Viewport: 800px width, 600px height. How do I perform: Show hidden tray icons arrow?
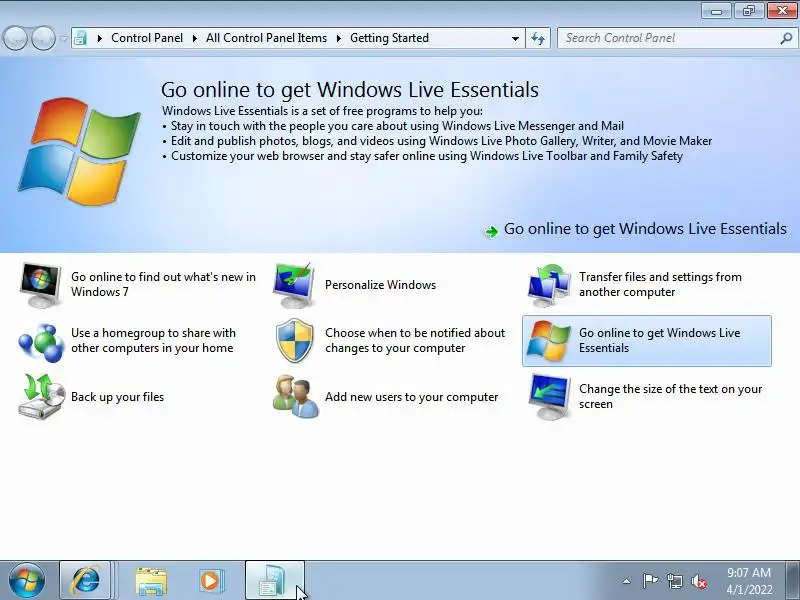click(x=626, y=581)
